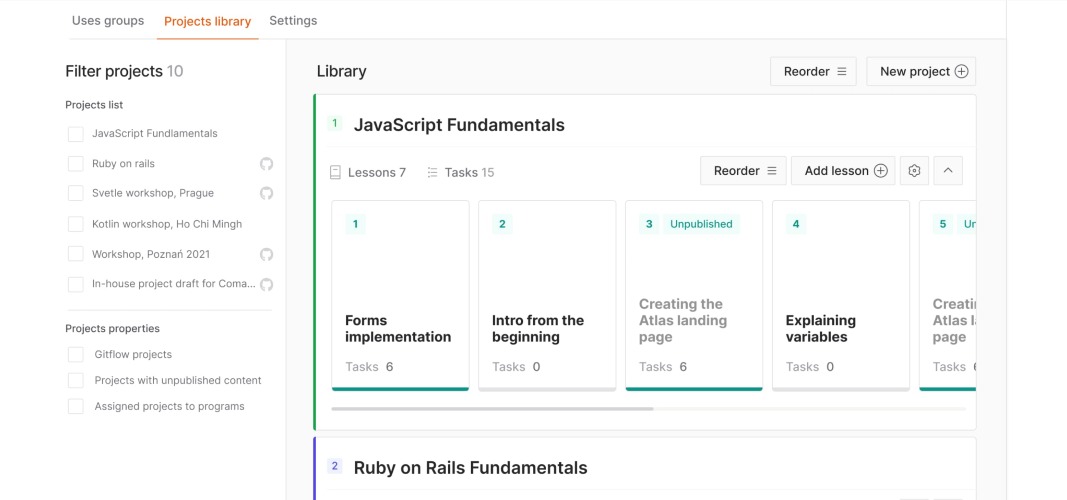Open the Settings tab
Screen dimensions: 1067x500
click(x=293, y=20)
